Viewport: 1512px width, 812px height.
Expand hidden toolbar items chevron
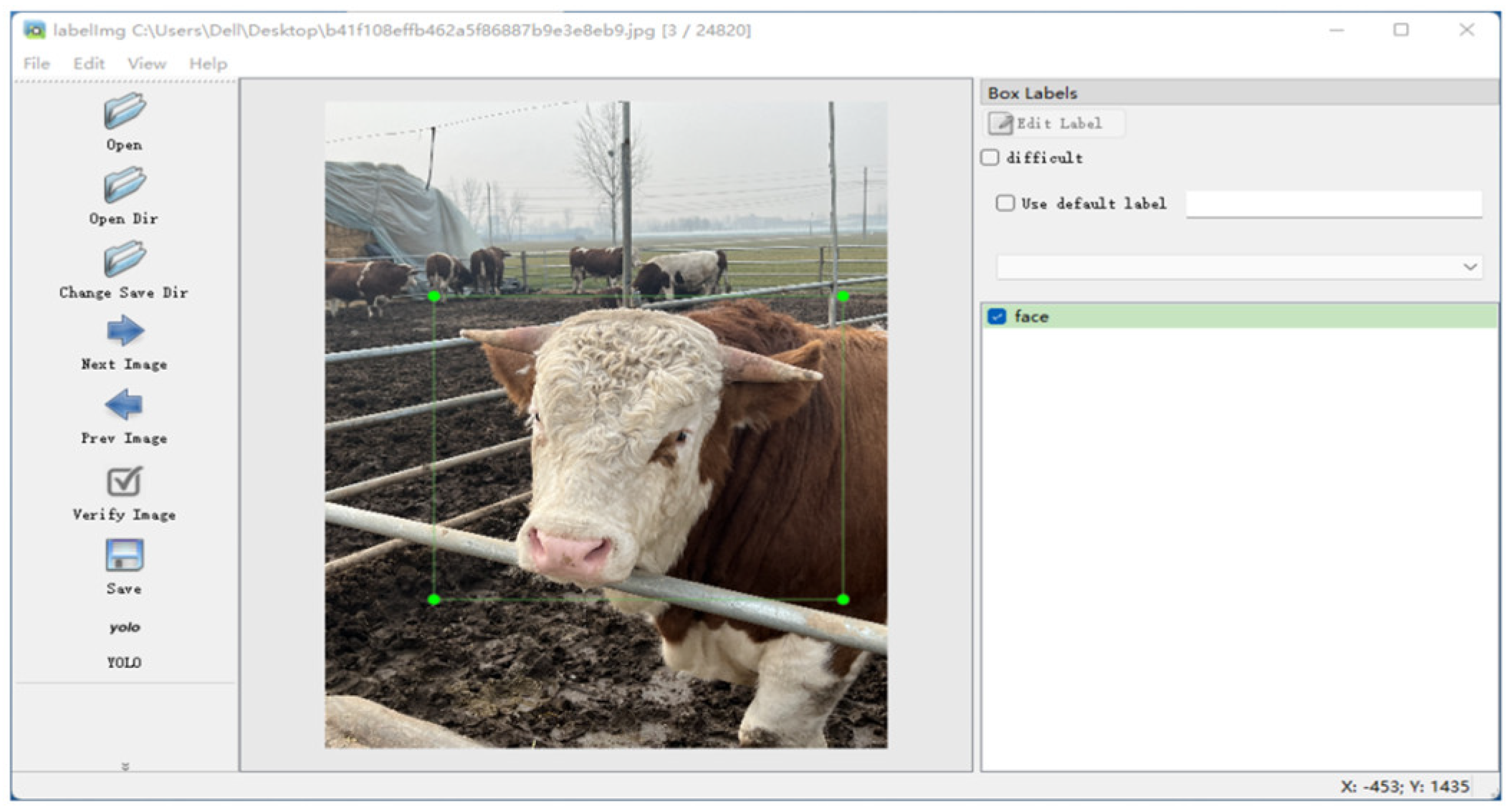click(125, 767)
